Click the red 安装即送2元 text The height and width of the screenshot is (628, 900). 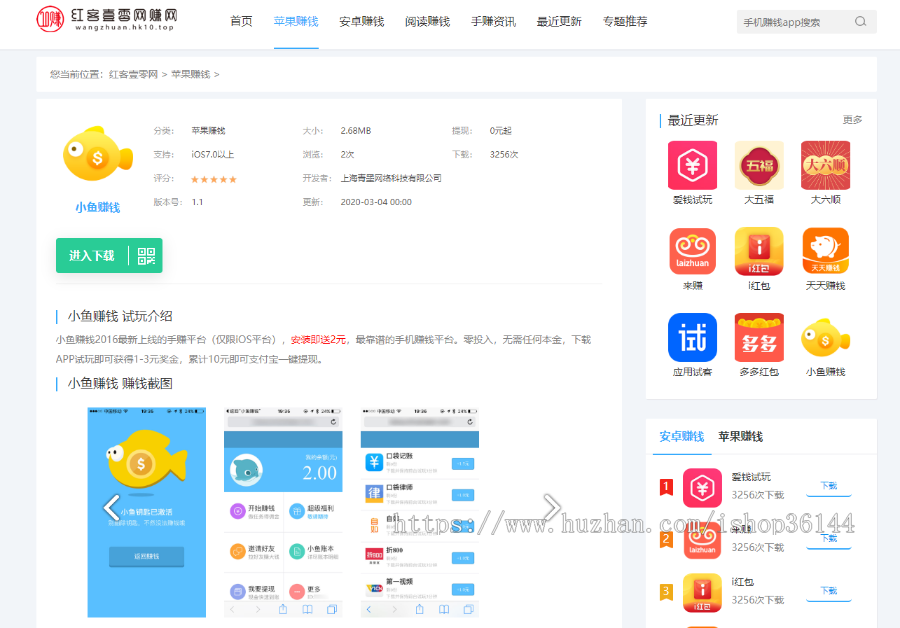[319, 340]
